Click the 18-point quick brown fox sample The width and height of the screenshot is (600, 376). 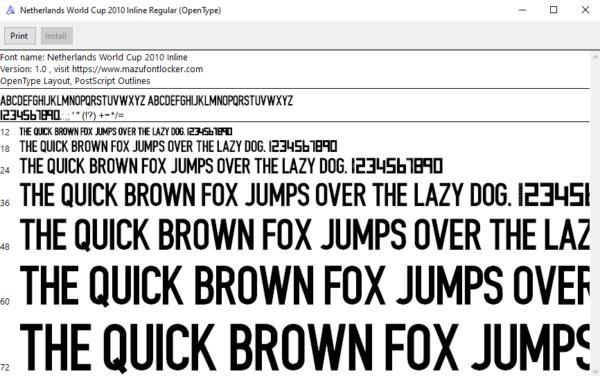[178, 146]
